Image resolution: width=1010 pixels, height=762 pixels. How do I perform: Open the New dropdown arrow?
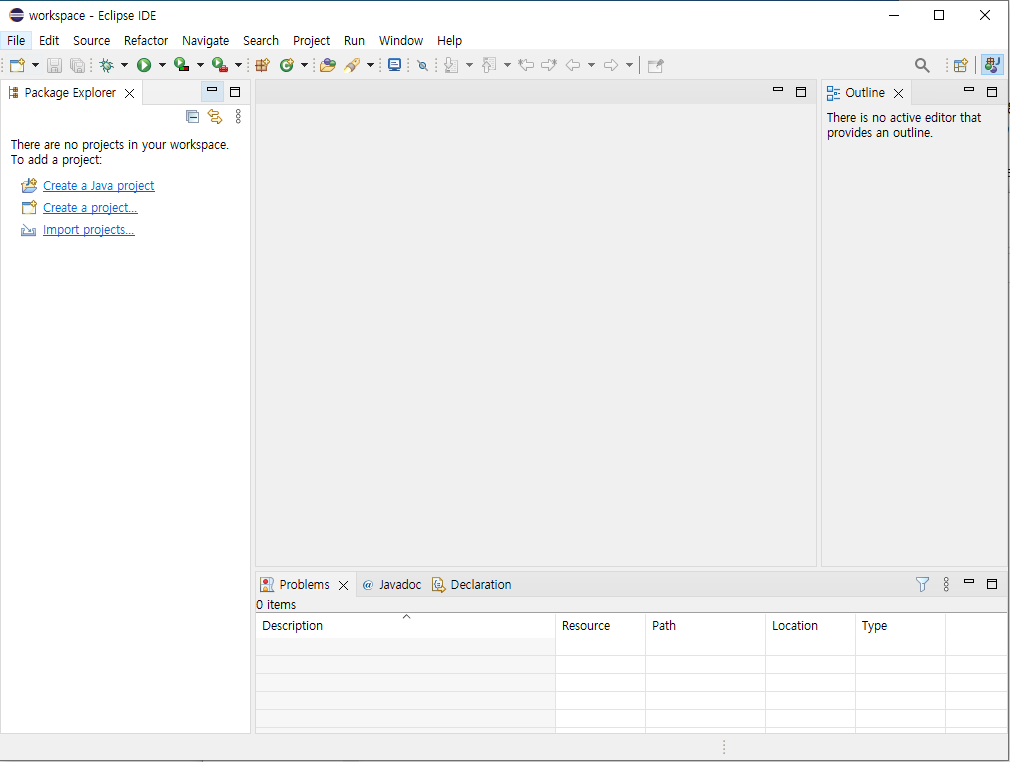(x=35, y=65)
